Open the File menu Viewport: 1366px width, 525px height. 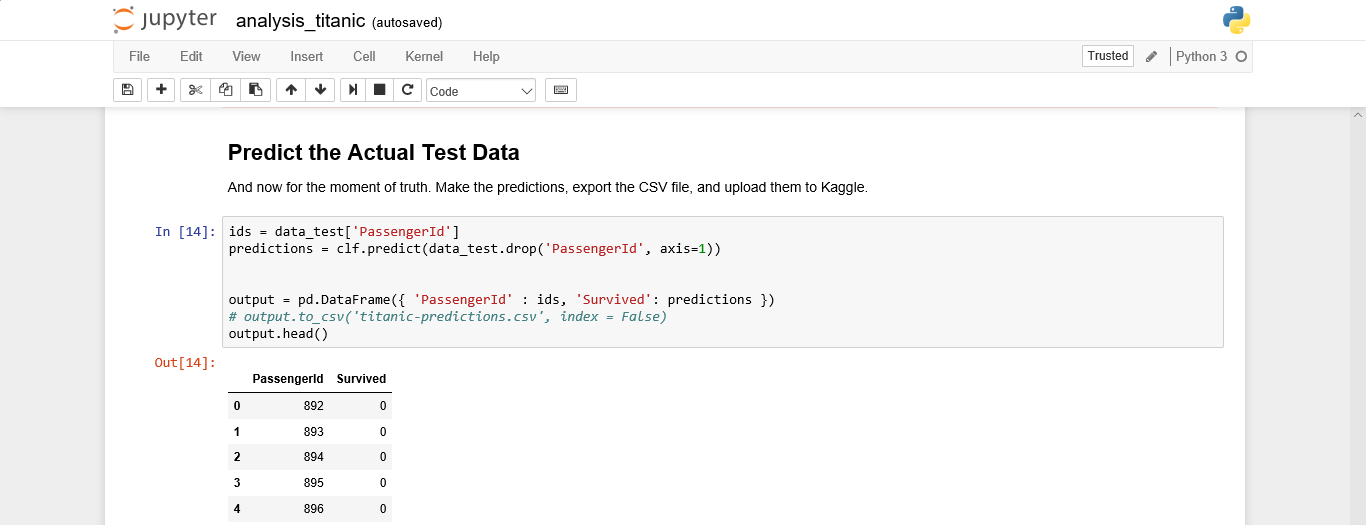(x=139, y=56)
